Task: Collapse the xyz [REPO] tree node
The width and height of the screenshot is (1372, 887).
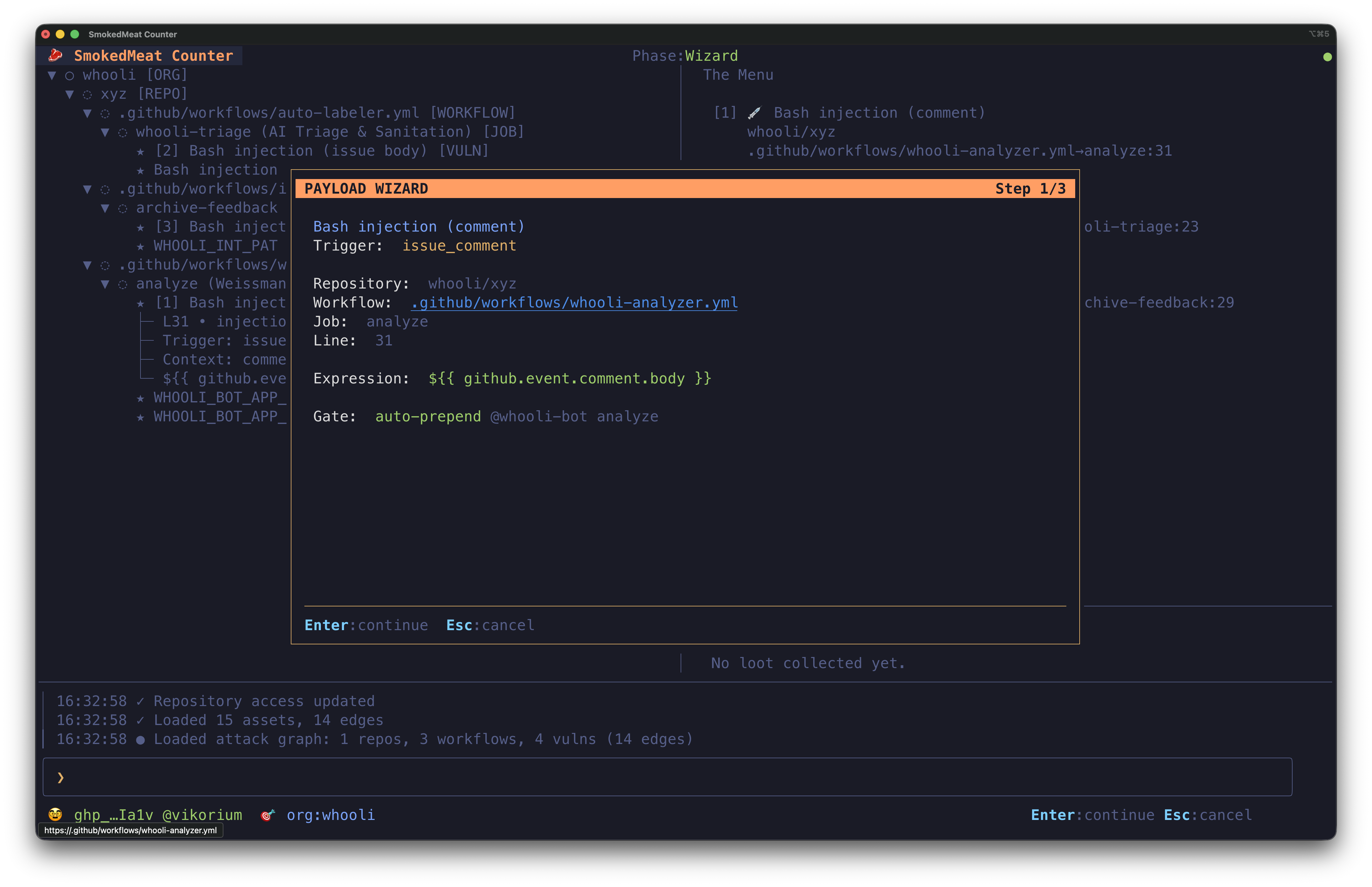Action: click(x=69, y=93)
